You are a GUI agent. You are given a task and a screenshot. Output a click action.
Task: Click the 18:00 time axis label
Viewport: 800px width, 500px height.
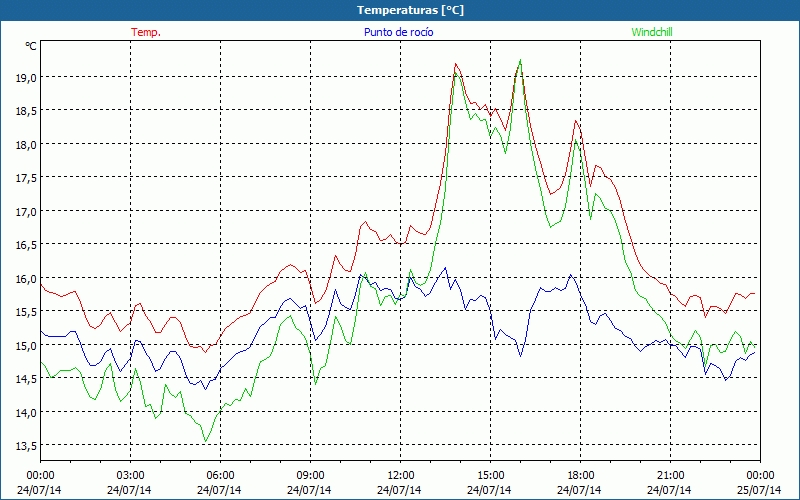(580, 476)
